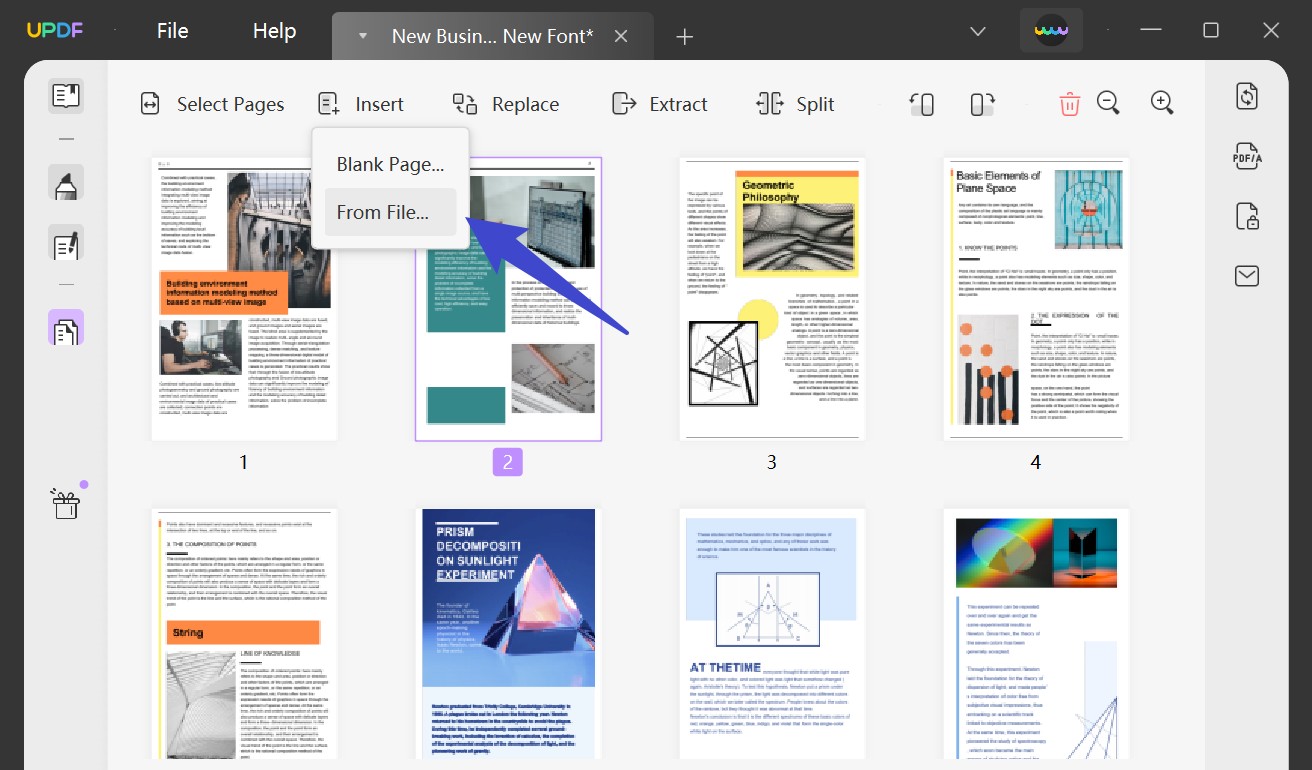
Task: Start PDF/A conversion from right sidebar
Action: click(1246, 156)
